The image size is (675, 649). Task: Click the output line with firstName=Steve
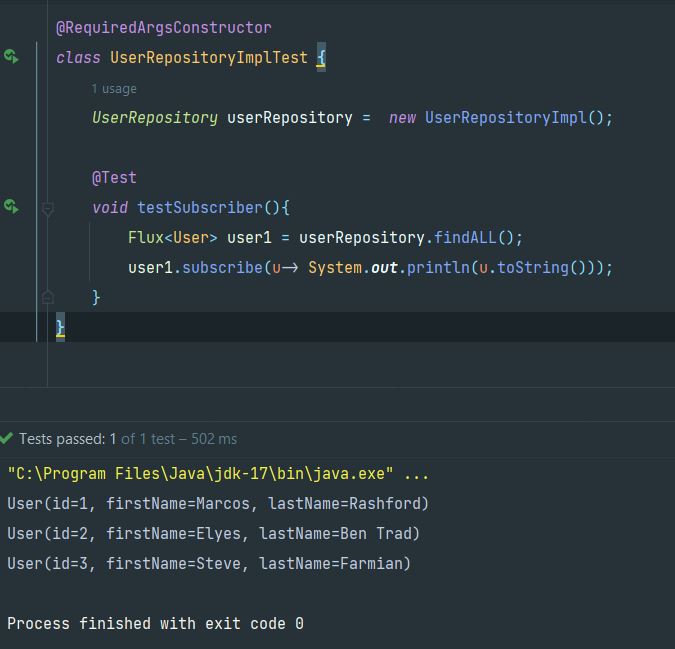pos(209,563)
